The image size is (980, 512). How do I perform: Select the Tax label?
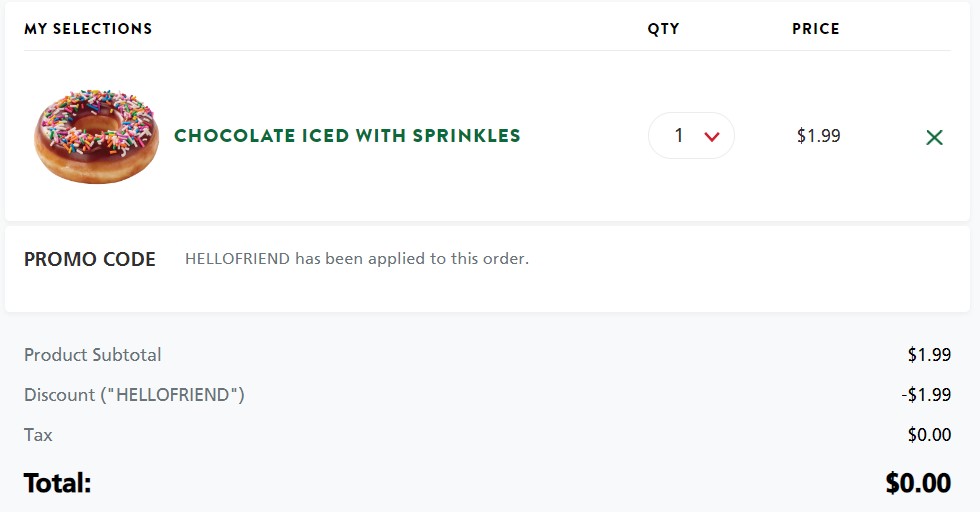(38, 435)
